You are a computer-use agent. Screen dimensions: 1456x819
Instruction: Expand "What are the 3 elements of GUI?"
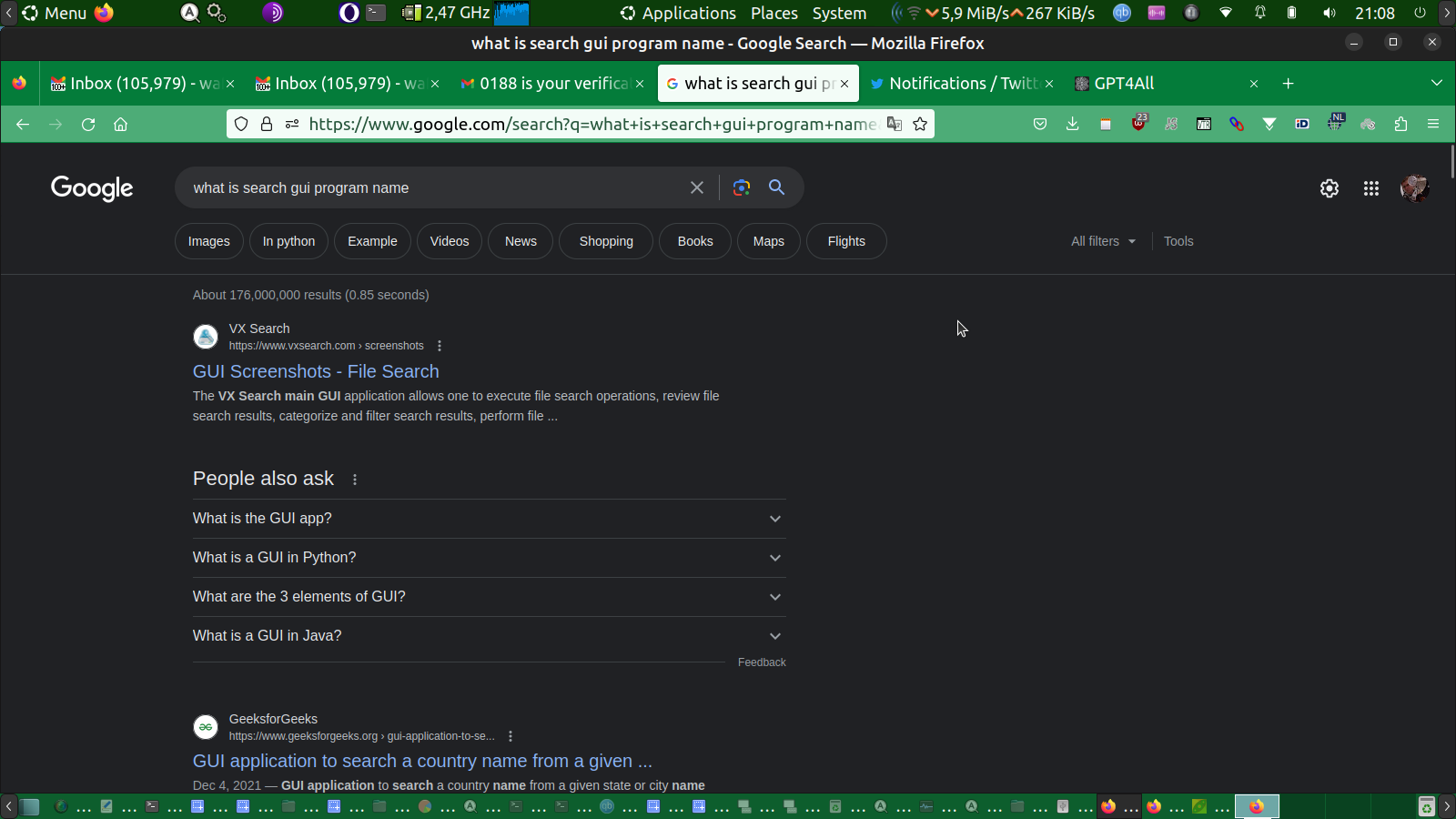(x=490, y=597)
